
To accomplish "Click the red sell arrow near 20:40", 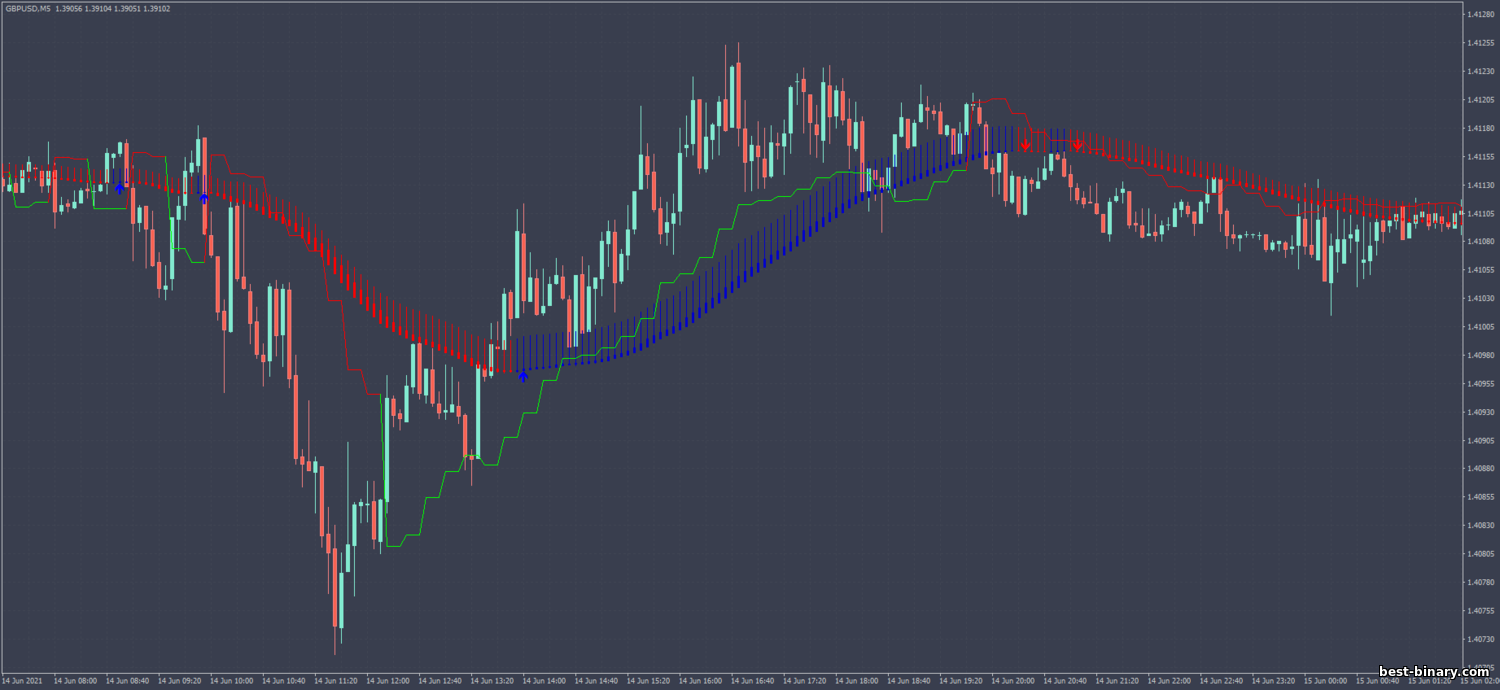I will tap(1078, 145).
